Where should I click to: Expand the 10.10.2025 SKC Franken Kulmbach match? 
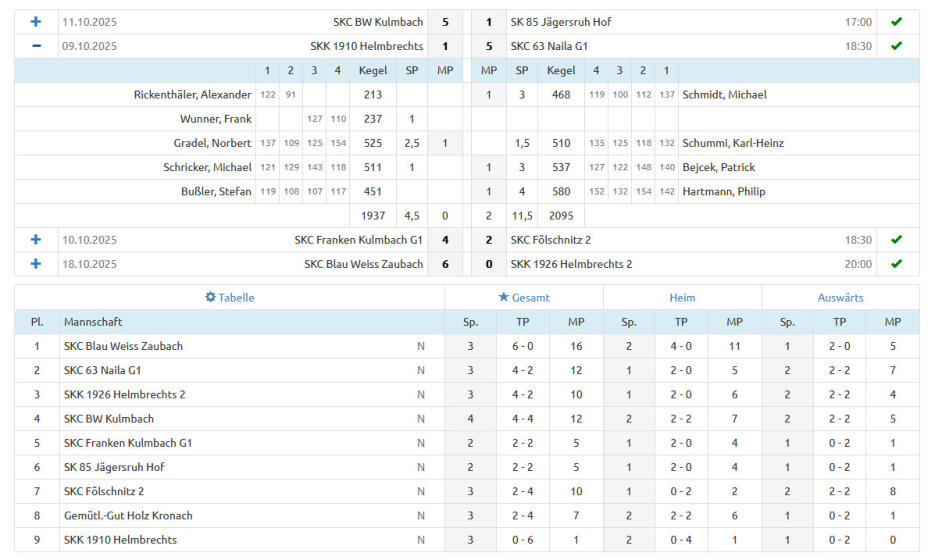click(36, 240)
